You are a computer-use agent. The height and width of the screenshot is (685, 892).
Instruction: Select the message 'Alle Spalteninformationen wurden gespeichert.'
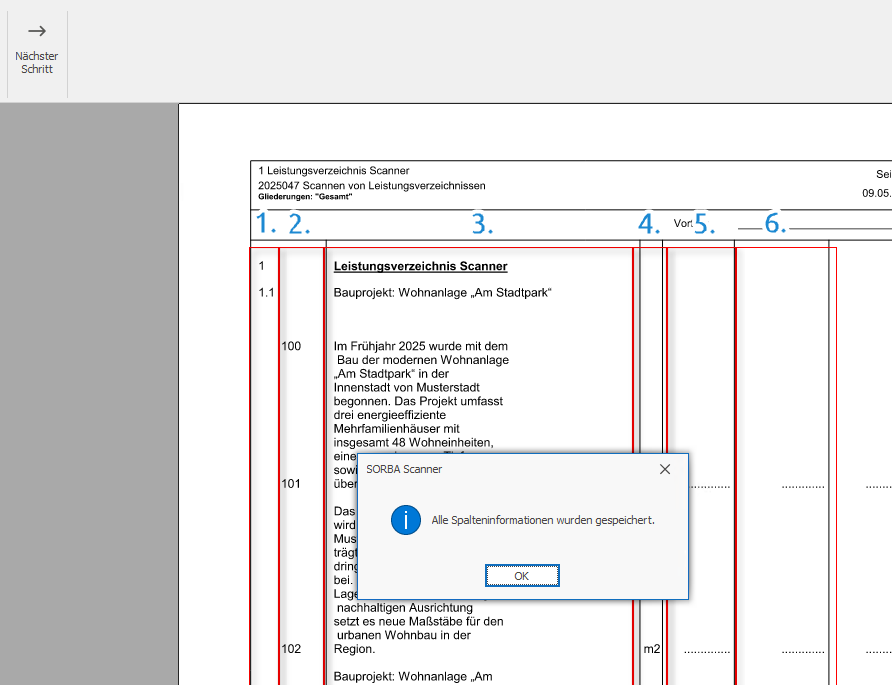click(x=543, y=521)
